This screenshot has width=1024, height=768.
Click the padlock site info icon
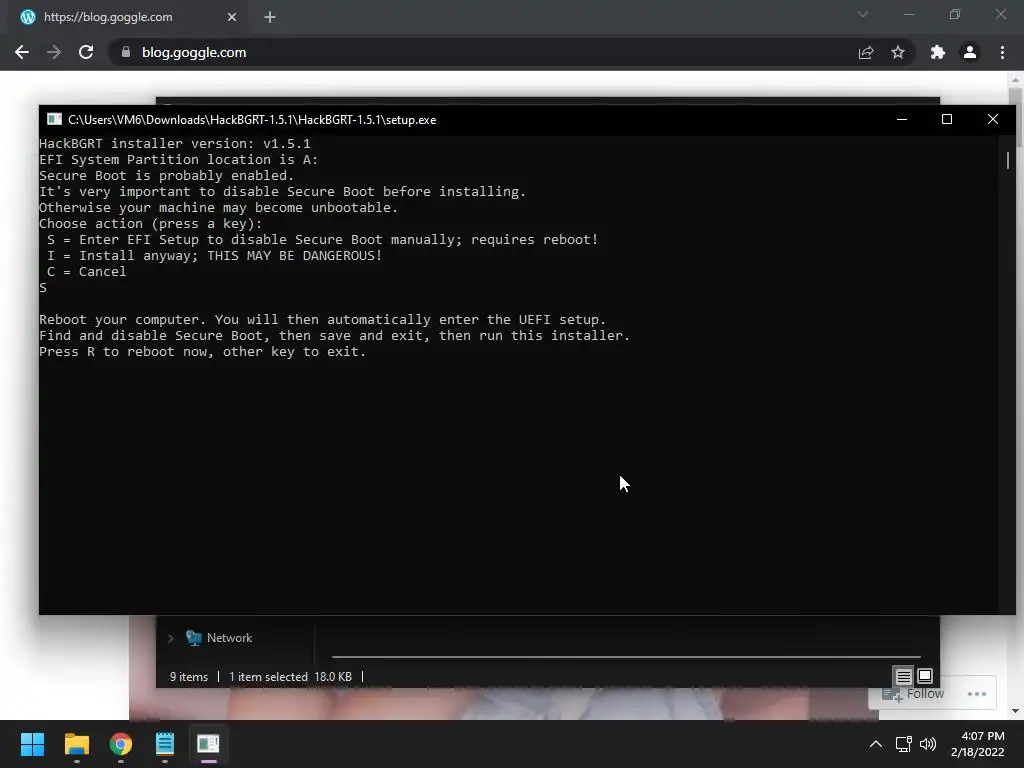tap(126, 52)
